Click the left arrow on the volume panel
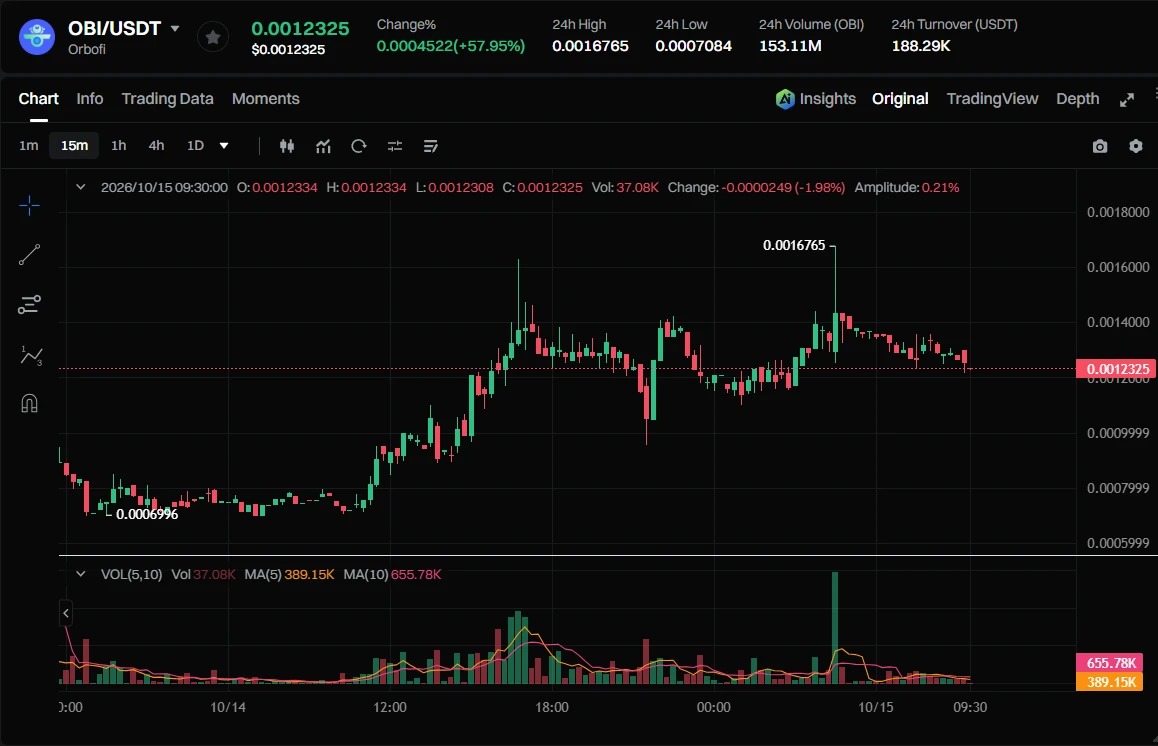Image resolution: width=1158 pixels, height=746 pixels. [x=66, y=613]
